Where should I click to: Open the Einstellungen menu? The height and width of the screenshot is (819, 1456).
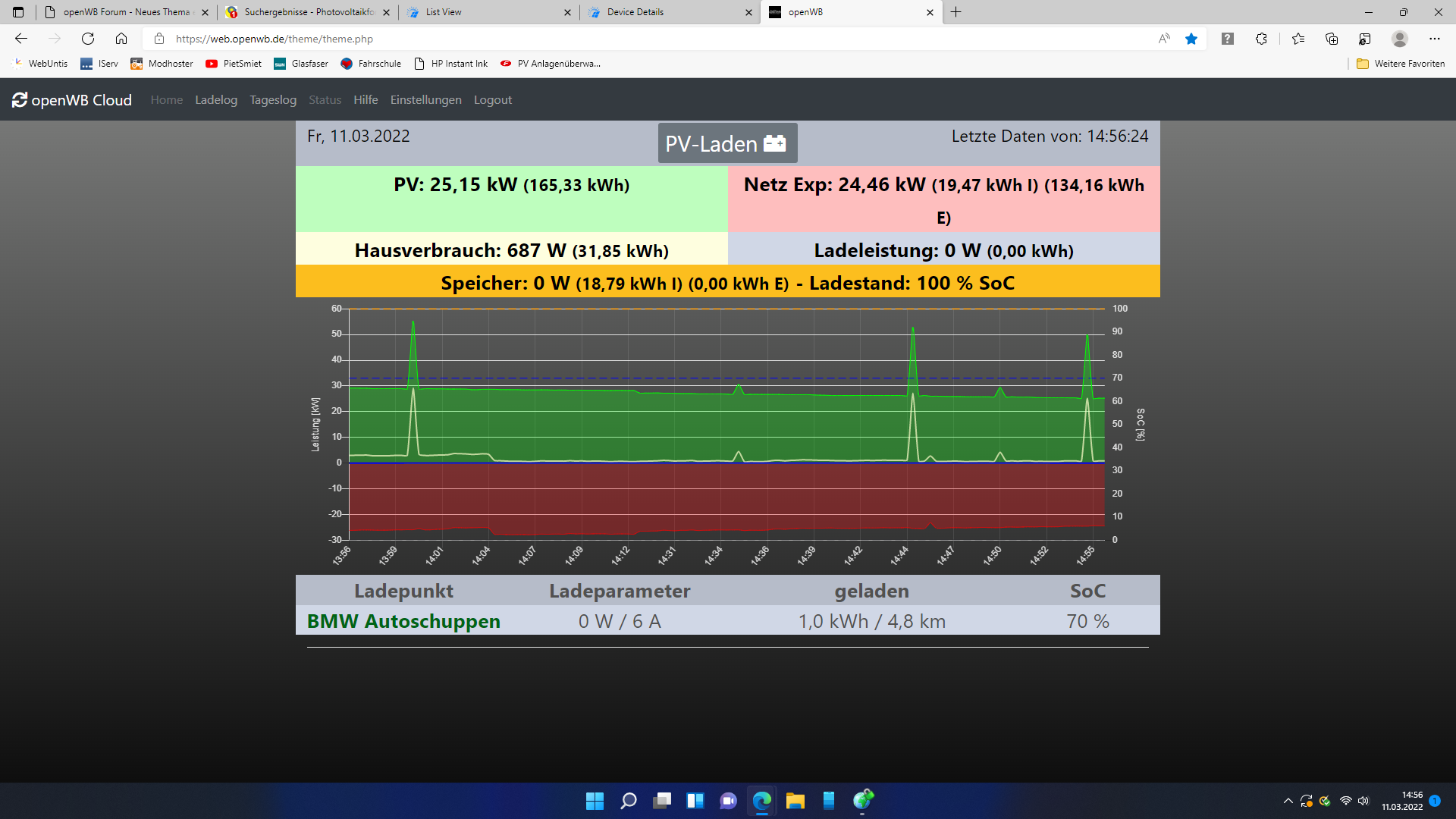[425, 100]
